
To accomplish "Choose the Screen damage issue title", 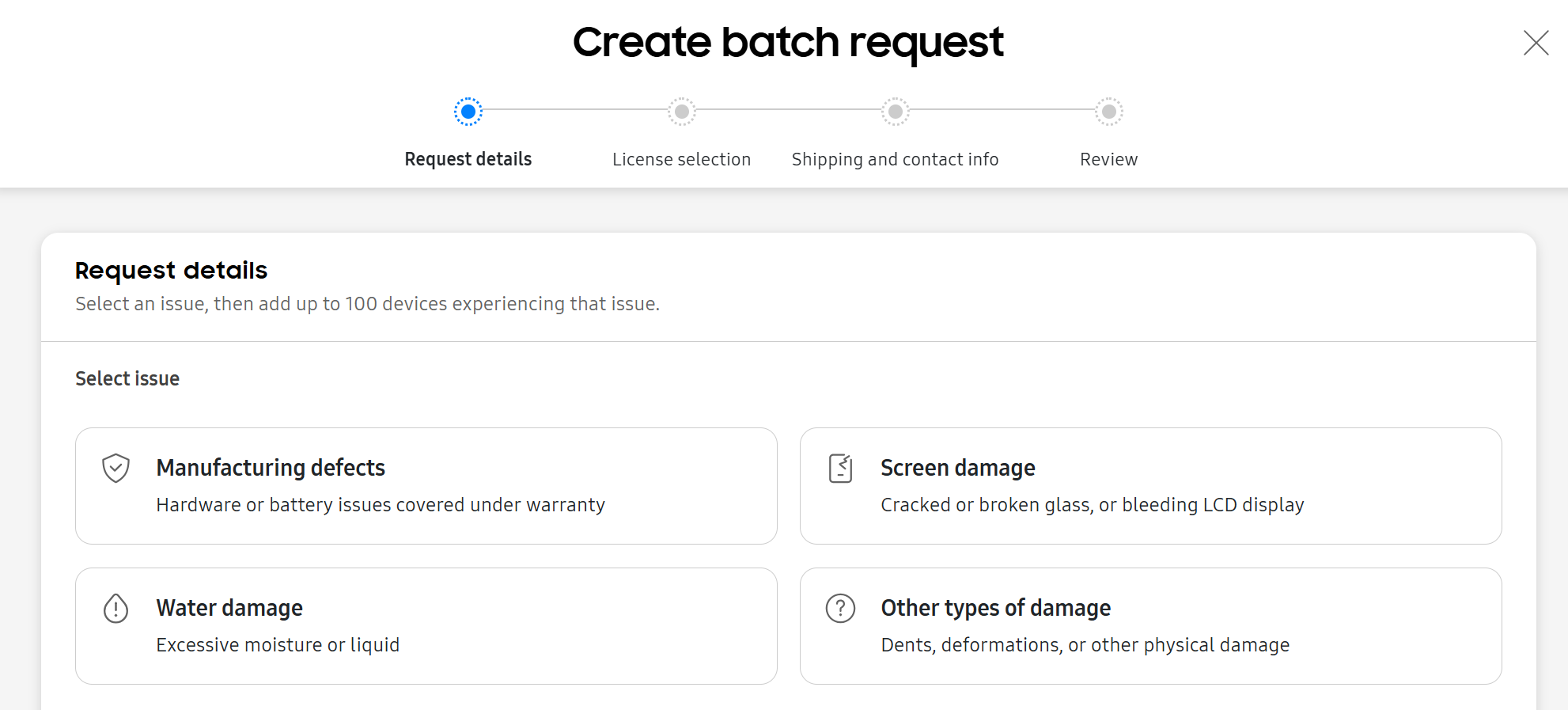I will pos(958,468).
